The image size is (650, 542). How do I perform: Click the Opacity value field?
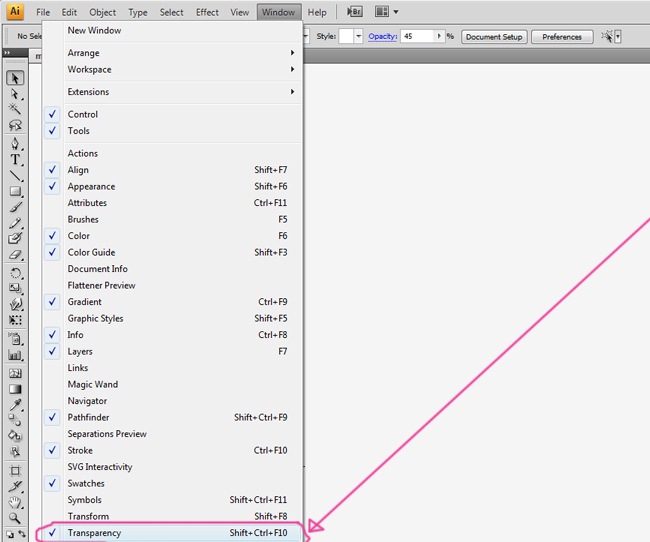(x=420, y=36)
